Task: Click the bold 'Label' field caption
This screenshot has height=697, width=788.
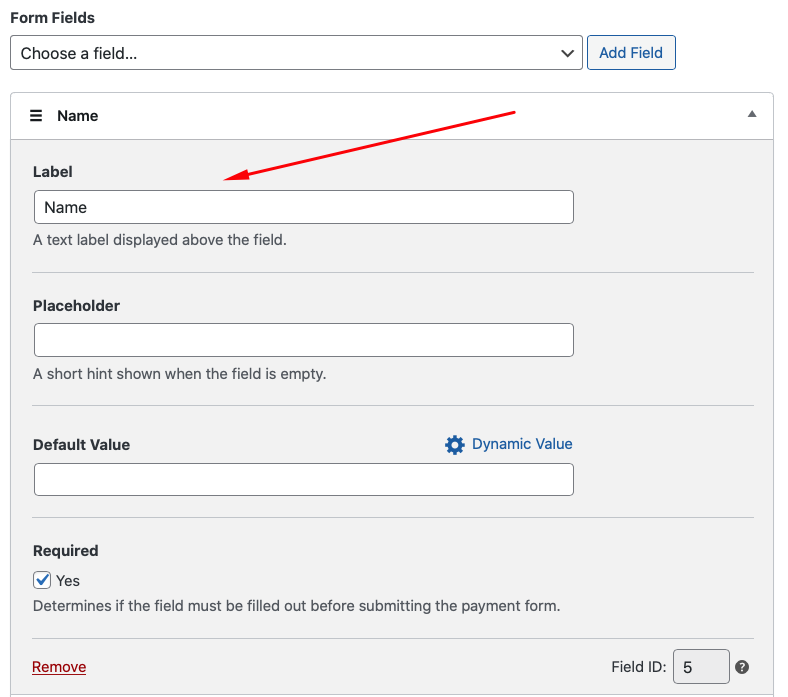Action: coord(53,172)
